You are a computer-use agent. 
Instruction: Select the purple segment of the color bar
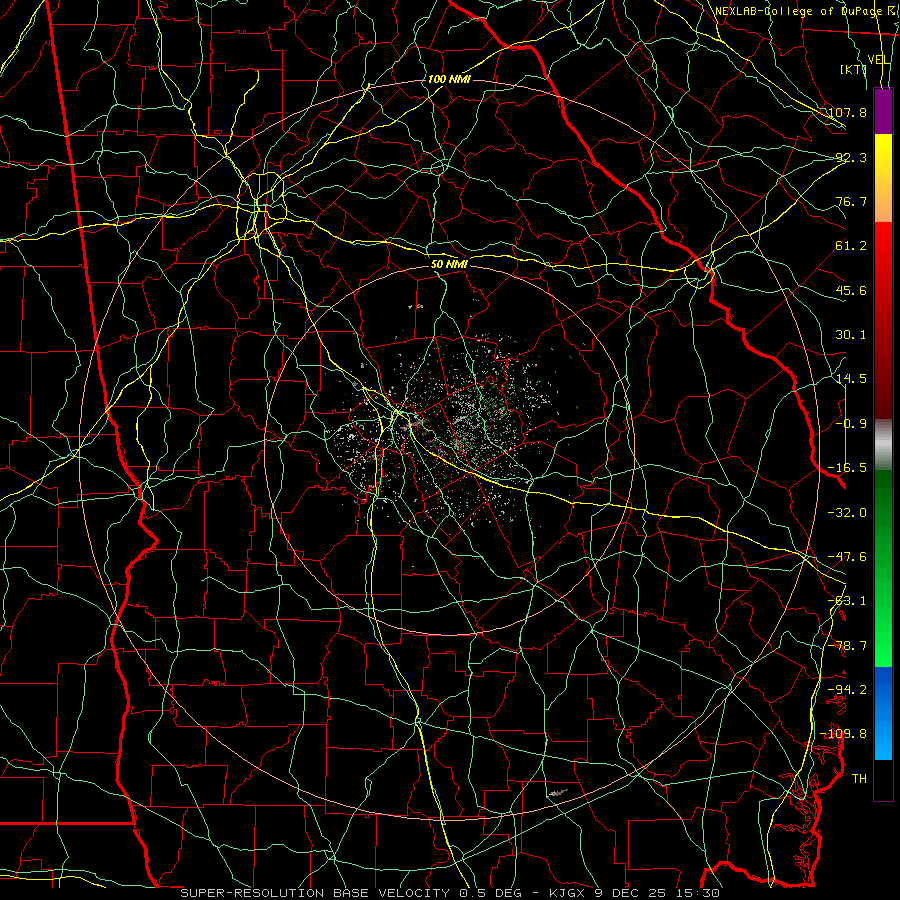pos(883,112)
